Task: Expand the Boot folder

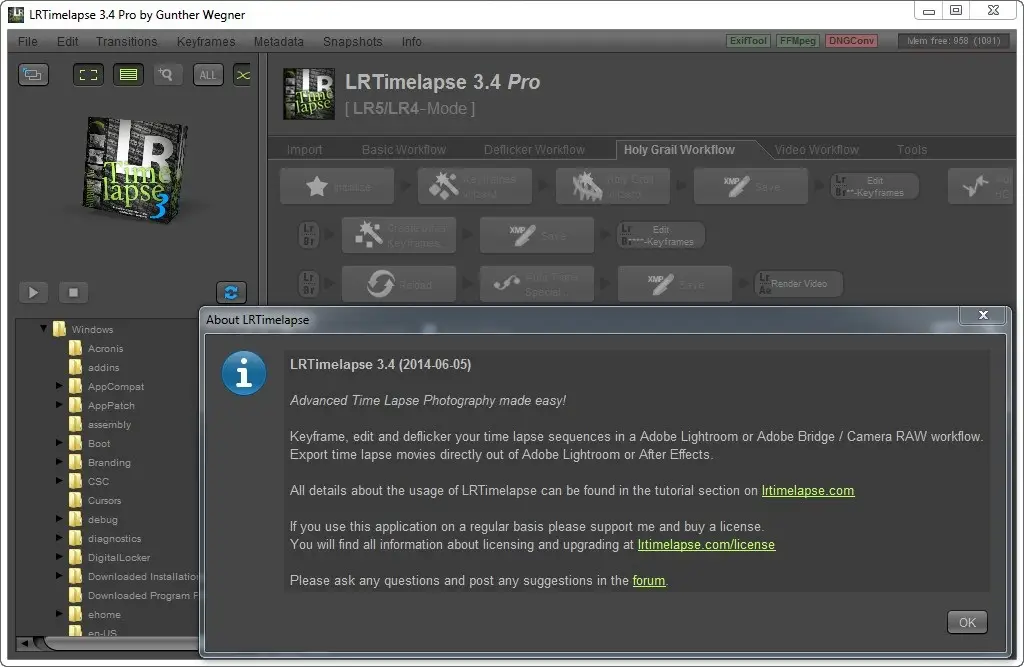Action: tap(59, 442)
